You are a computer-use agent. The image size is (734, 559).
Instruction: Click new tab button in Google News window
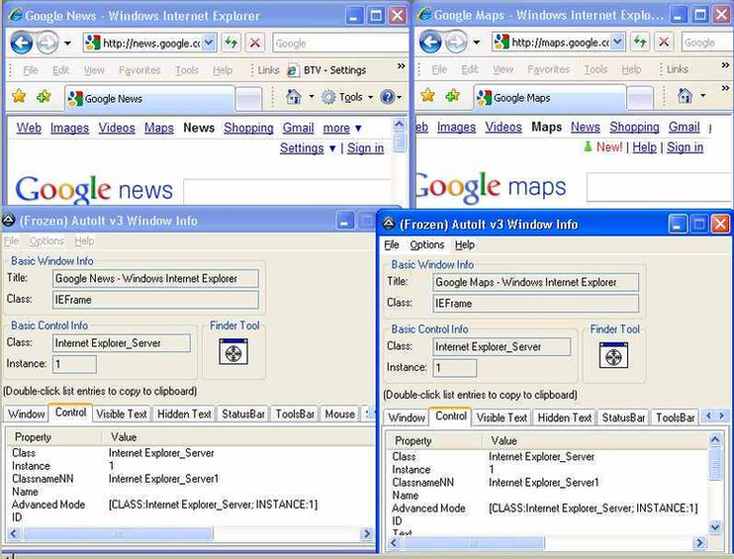pyautogui.click(x=249, y=98)
